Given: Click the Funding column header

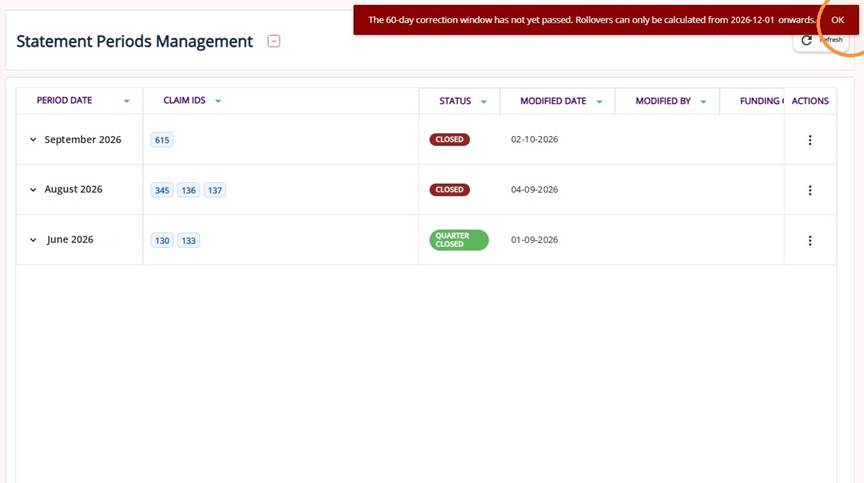Looking at the screenshot, I should pos(760,101).
